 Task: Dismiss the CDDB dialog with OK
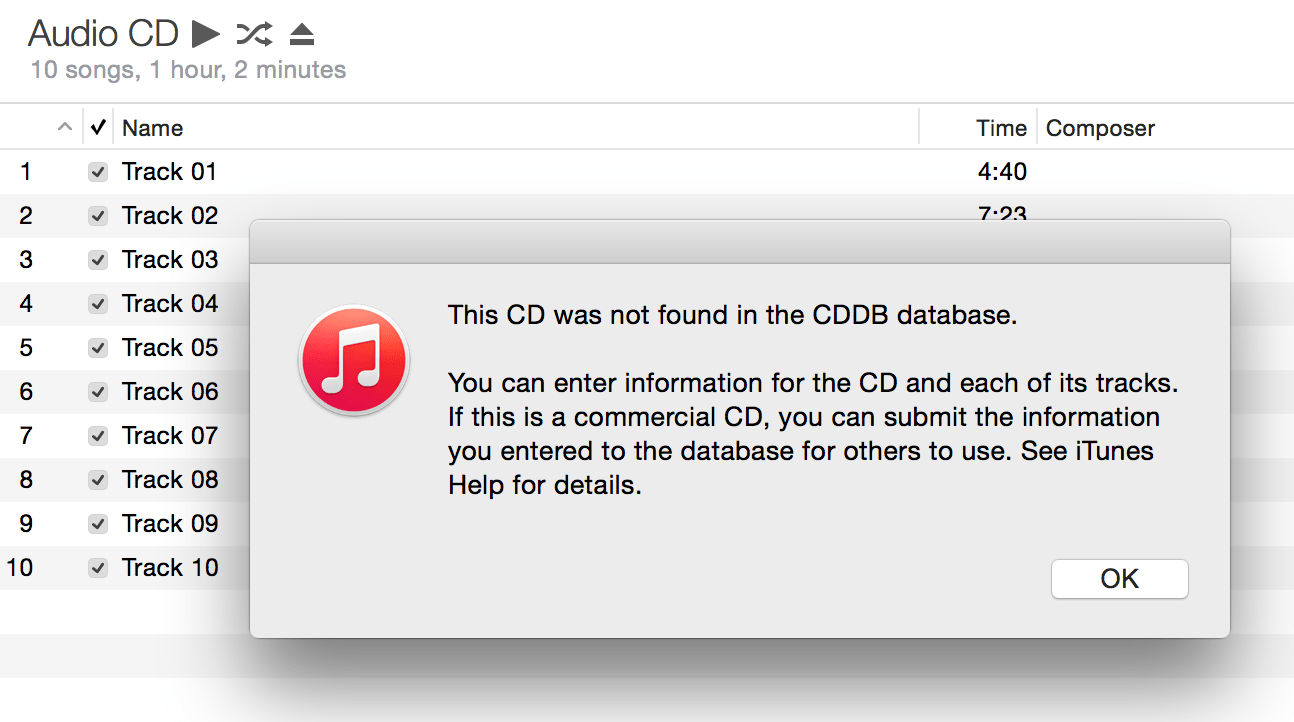point(1119,578)
